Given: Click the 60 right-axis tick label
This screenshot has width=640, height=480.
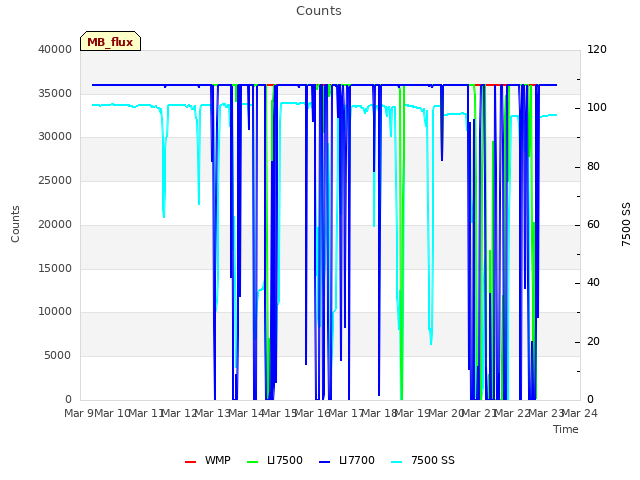Looking at the screenshot, I should tap(593, 224).
